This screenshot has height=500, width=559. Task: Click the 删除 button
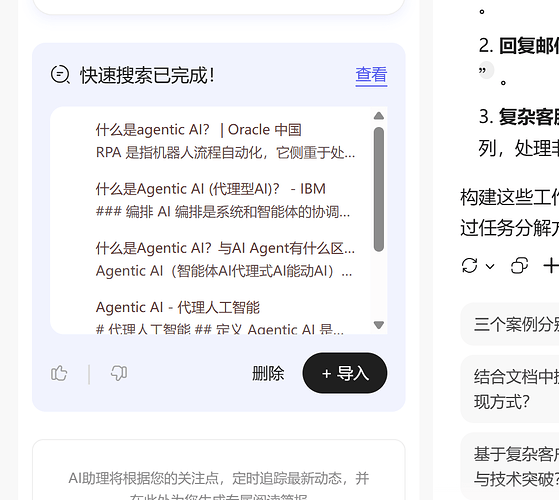click(x=268, y=373)
